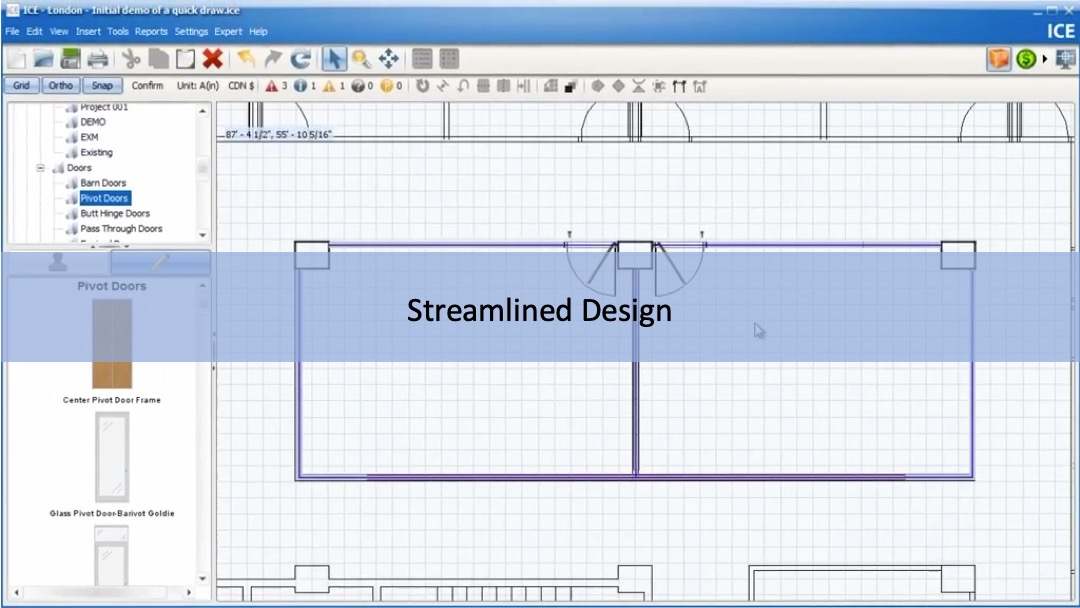This screenshot has height=608, width=1080.
Task: Click the New file icon
Action: pyautogui.click(x=17, y=59)
